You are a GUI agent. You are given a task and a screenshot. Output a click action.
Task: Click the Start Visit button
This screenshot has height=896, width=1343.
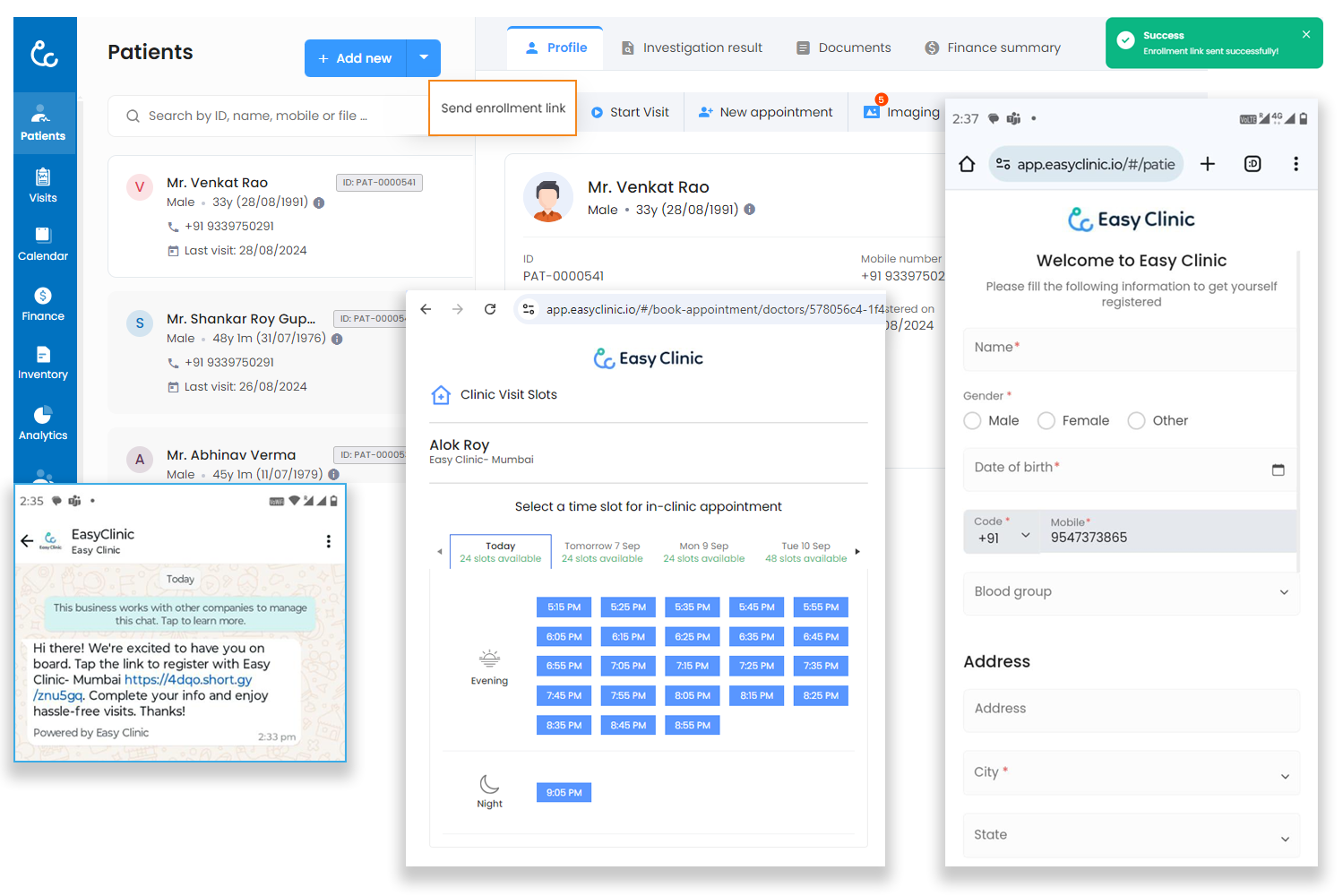coord(630,113)
